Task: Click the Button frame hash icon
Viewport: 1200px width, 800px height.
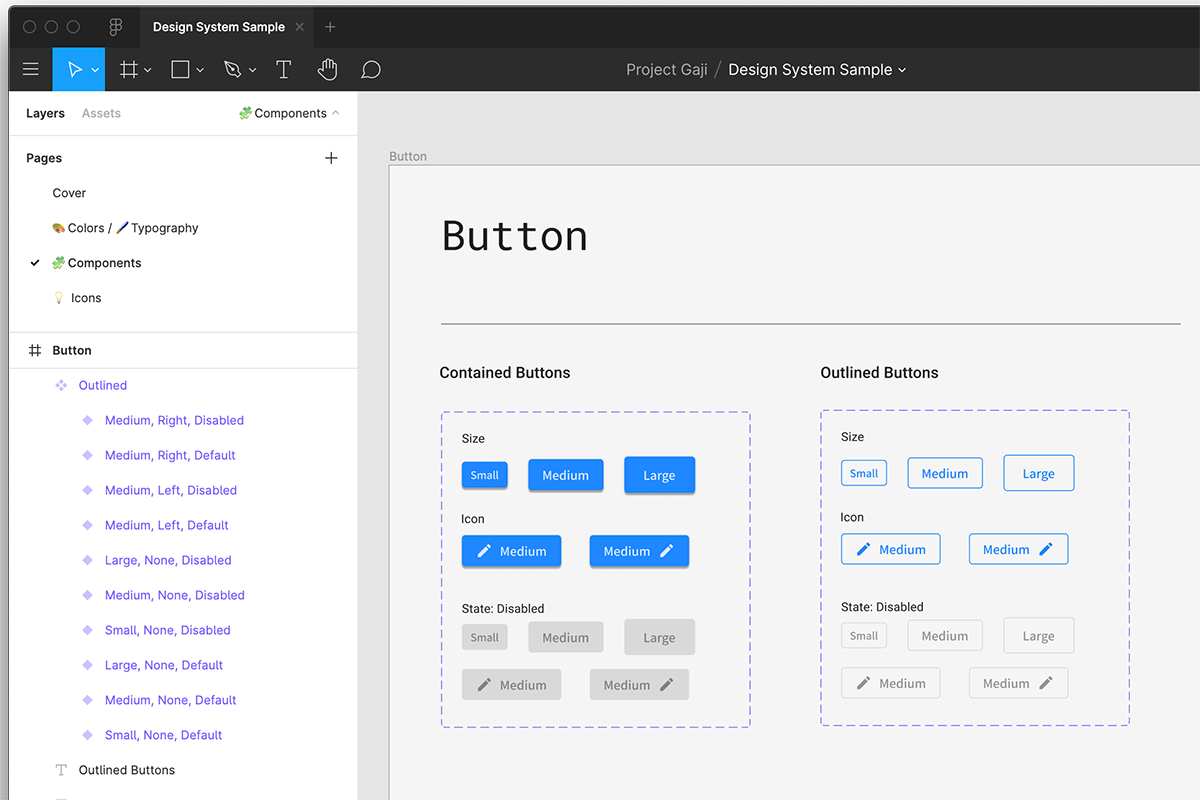Action: [35, 350]
